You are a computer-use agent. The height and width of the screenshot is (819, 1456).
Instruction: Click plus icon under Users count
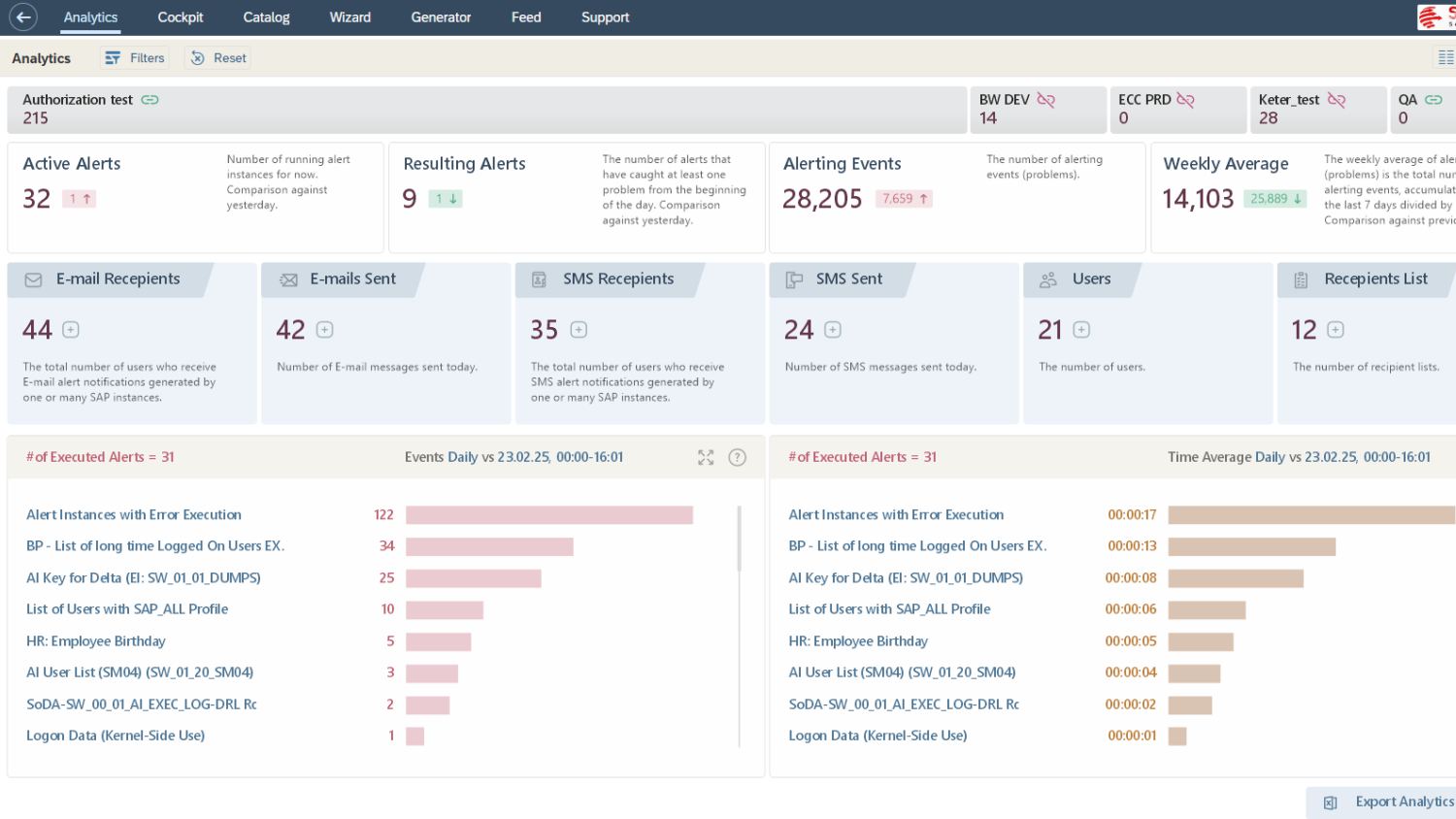pos(1081,330)
